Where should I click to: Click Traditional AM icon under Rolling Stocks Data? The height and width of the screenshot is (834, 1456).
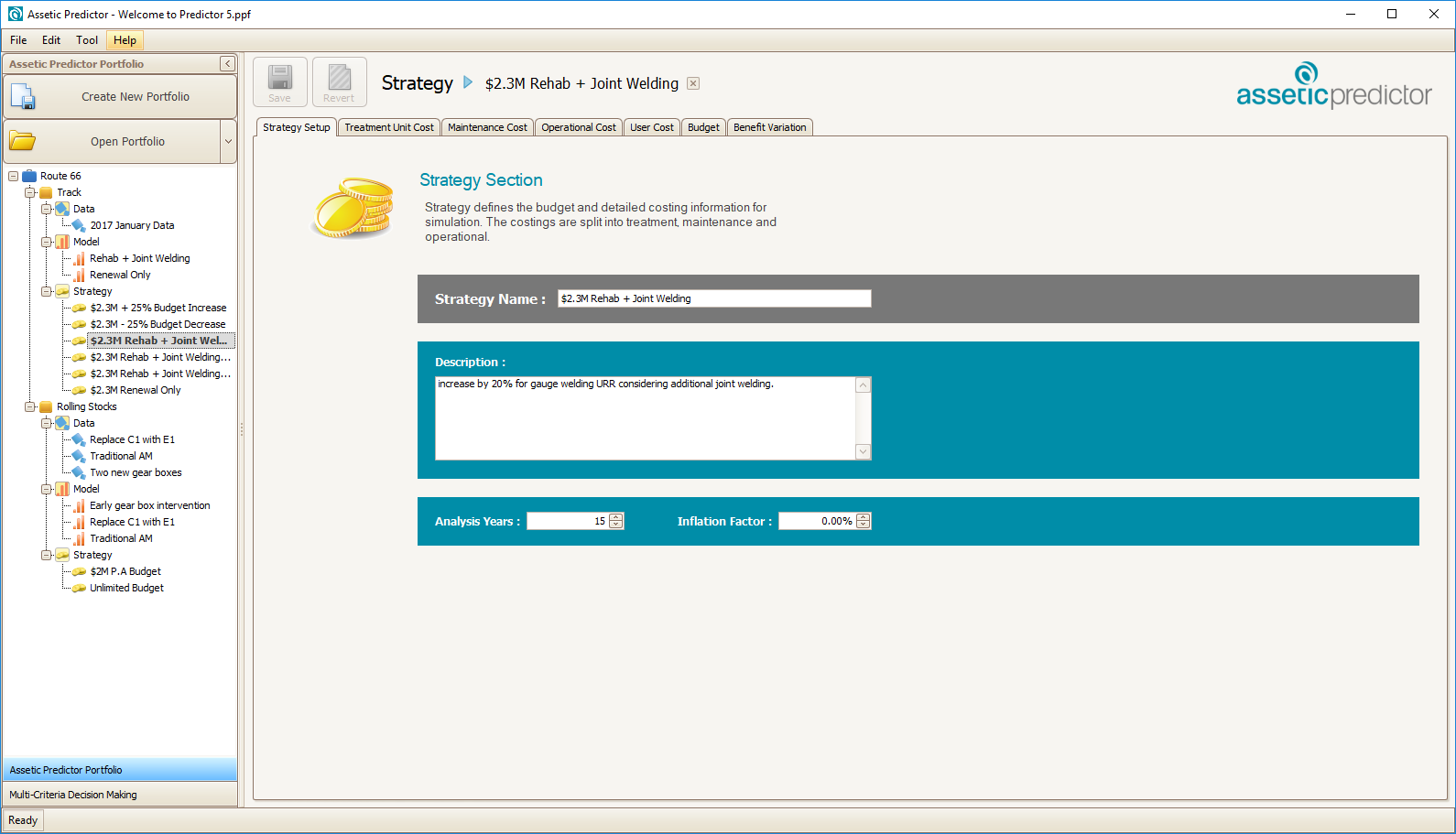click(79, 456)
